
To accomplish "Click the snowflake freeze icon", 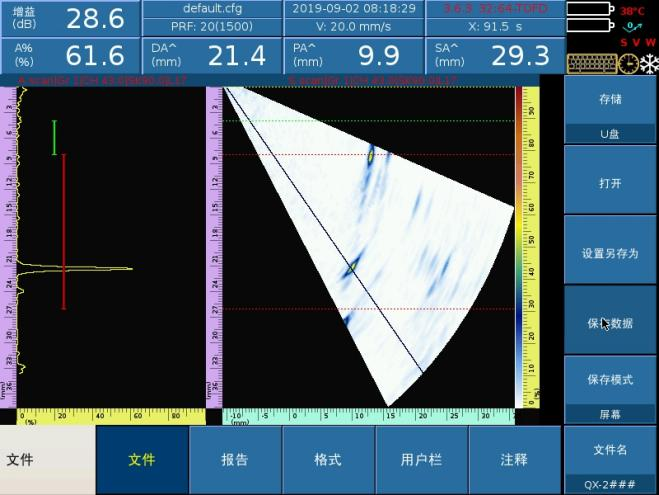I will tap(648, 63).
